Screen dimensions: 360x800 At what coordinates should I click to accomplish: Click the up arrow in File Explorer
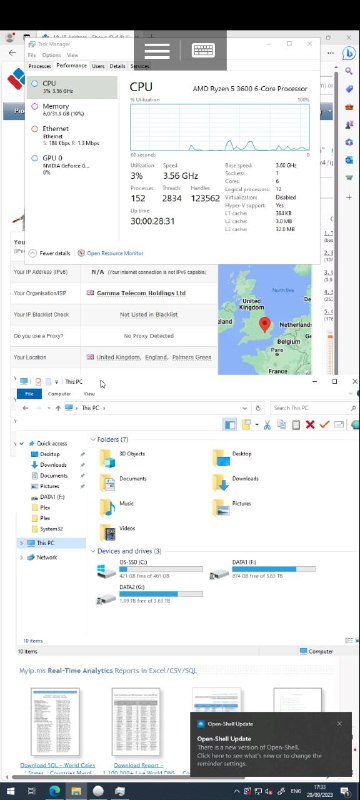point(58,408)
